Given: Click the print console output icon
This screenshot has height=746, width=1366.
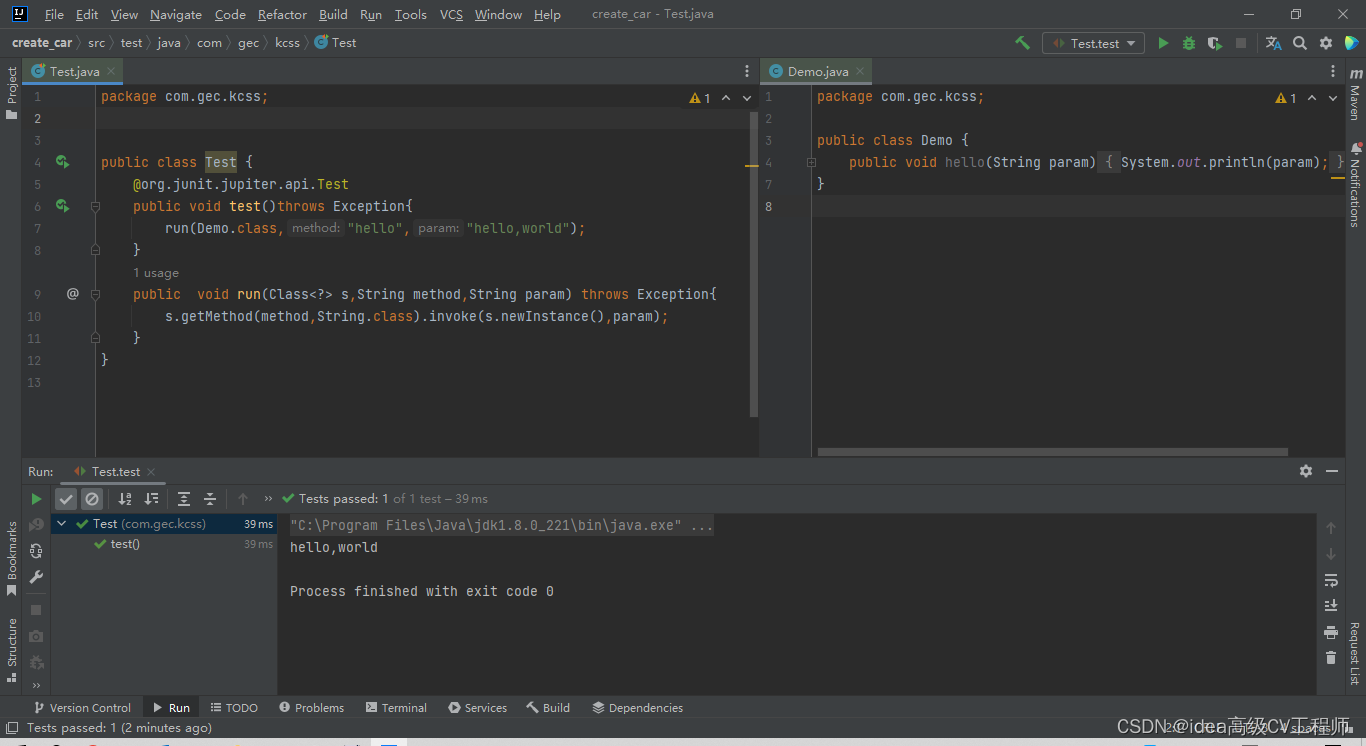Looking at the screenshot, I should pos(1331,632).
